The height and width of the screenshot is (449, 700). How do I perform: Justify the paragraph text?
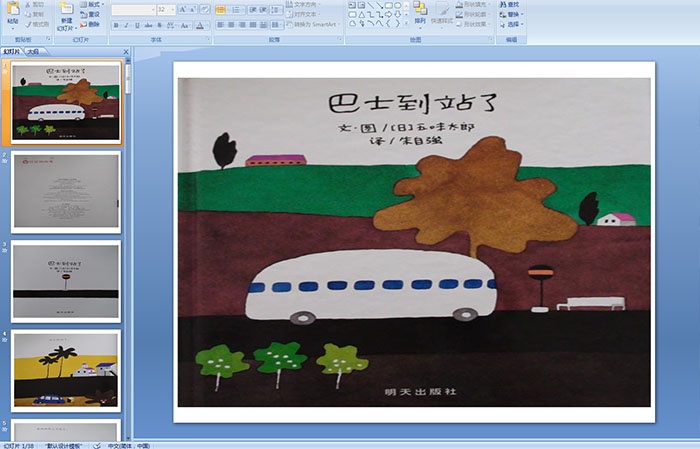point(253,25)
